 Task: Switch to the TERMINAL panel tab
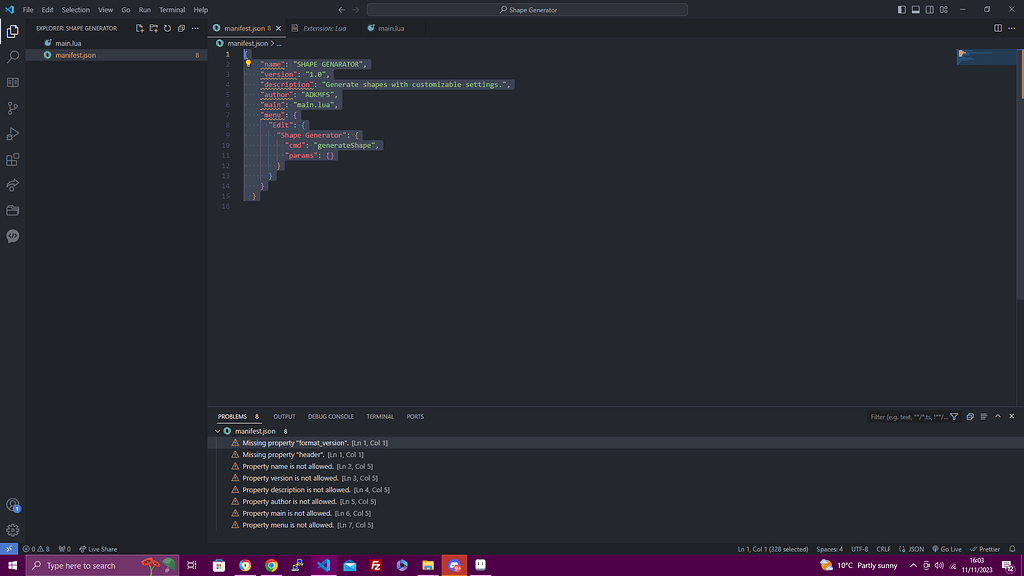tap(380, 416)
